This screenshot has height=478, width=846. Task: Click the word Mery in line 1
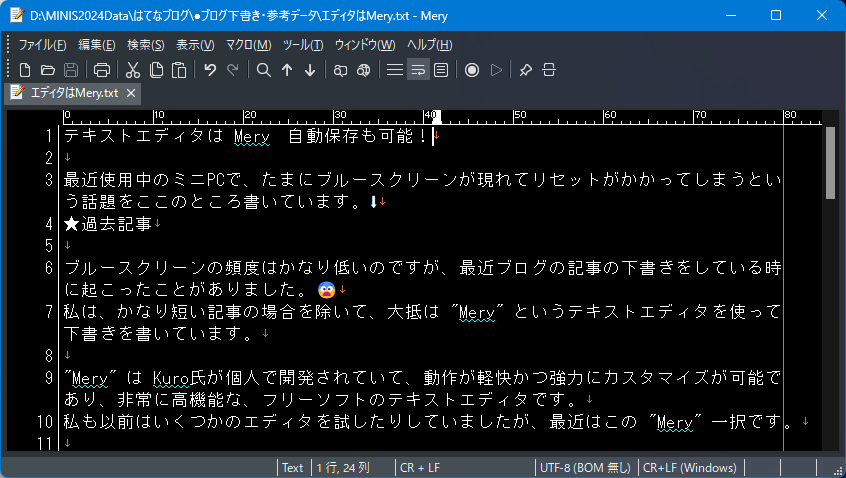pos(252,136)
